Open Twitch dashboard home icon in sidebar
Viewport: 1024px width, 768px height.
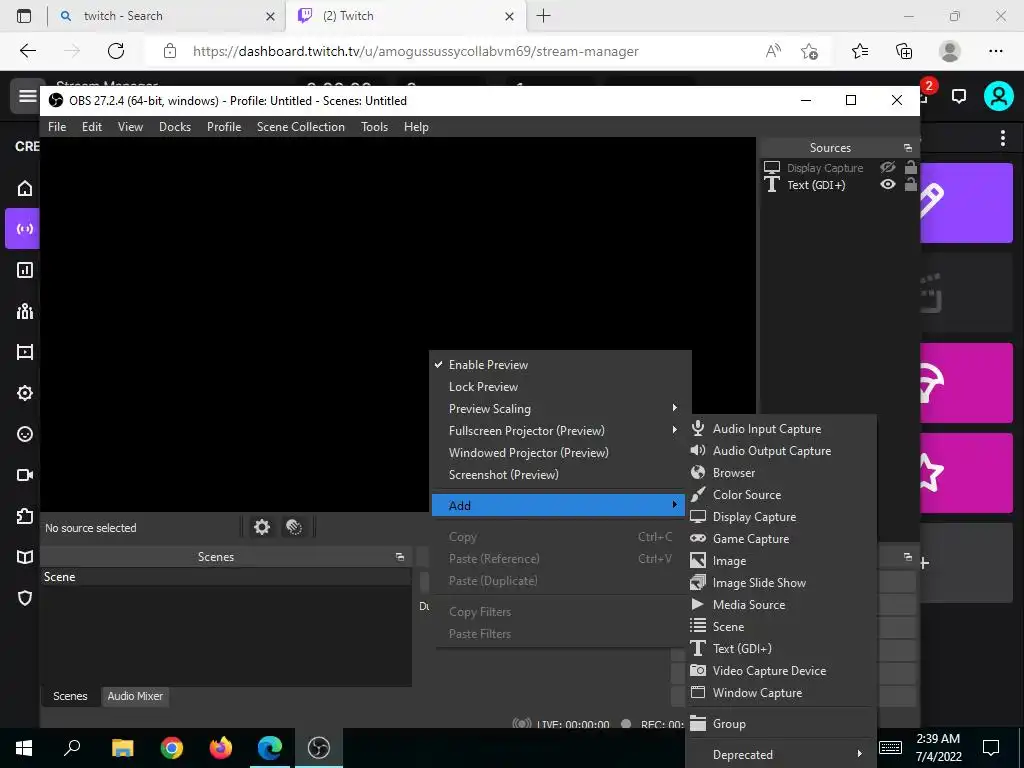(25, 188)
